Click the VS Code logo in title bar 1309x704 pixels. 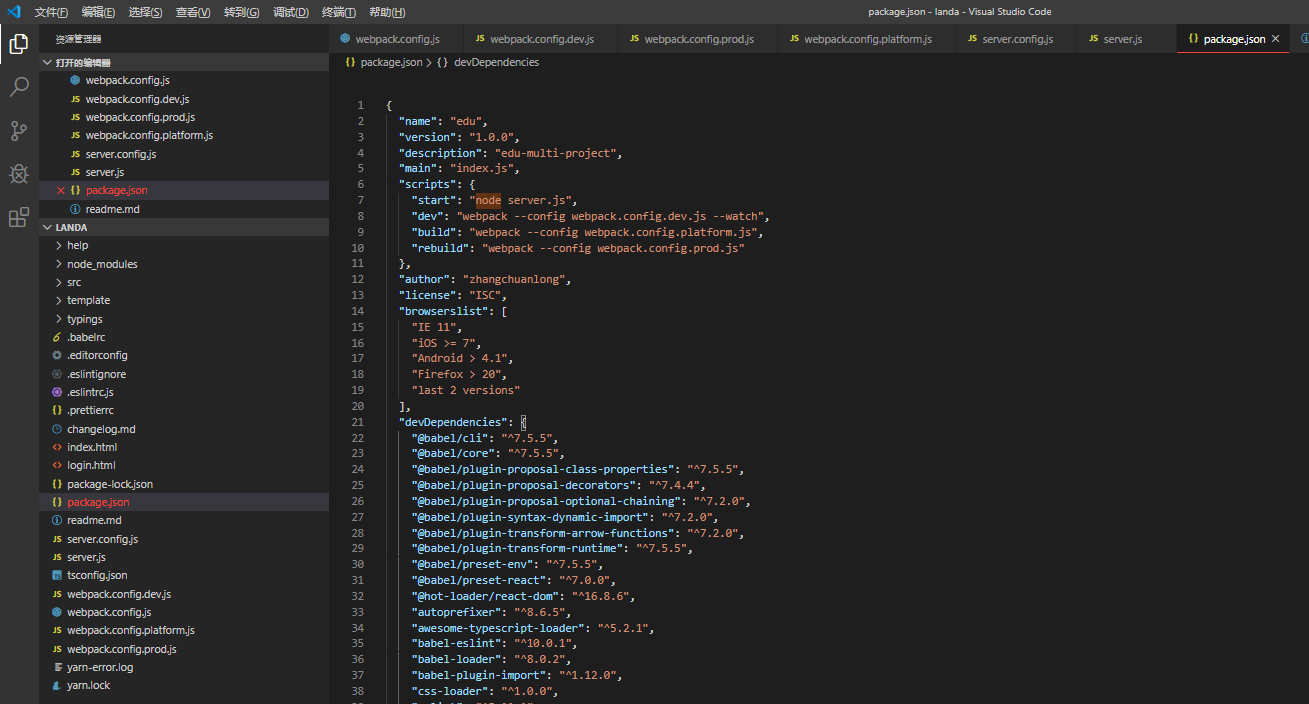click(x=13, y=12)
